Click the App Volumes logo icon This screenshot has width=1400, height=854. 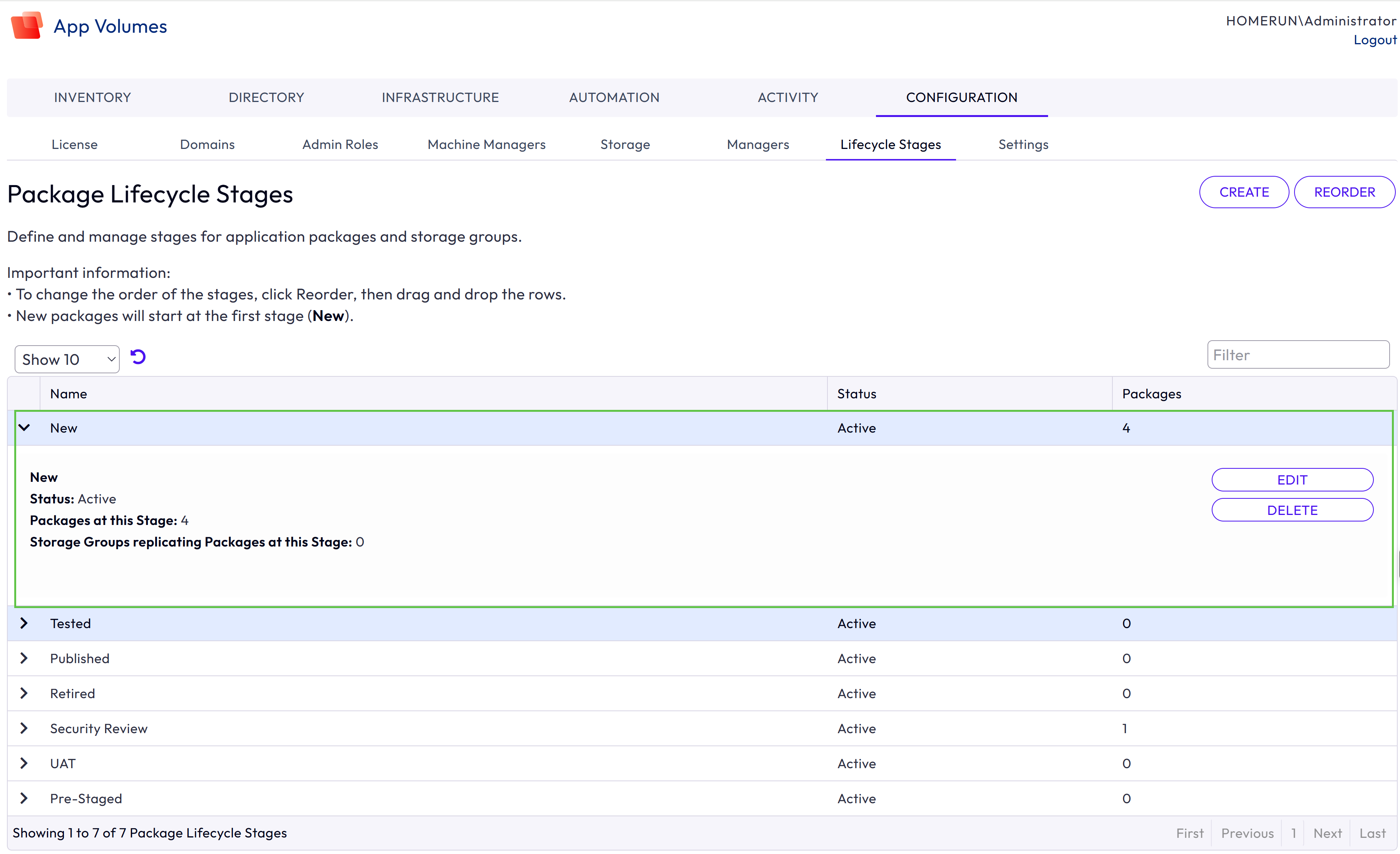pos(27,25)
